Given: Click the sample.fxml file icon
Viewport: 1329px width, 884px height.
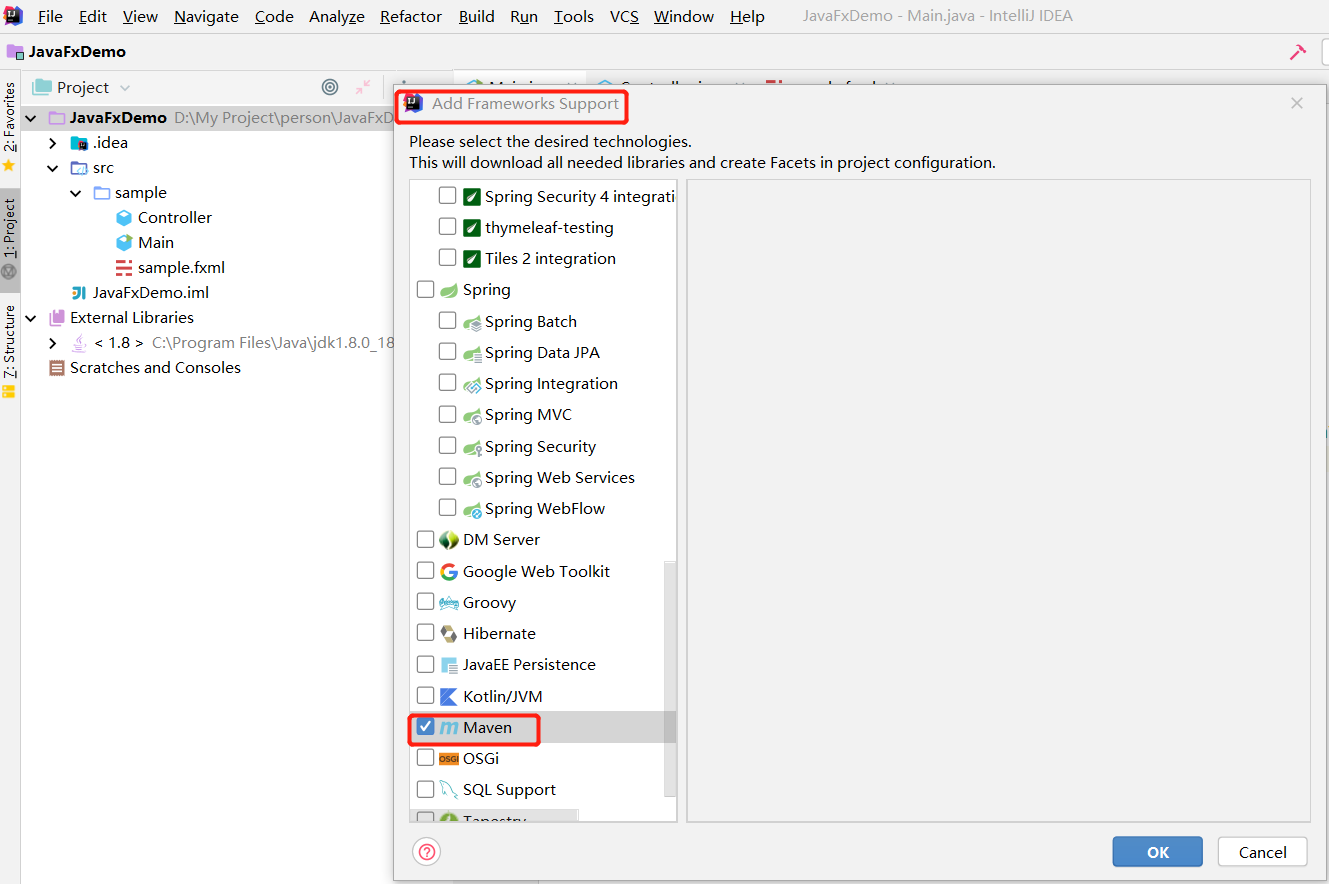Looking at the screenshot, I should pos(124,268).
